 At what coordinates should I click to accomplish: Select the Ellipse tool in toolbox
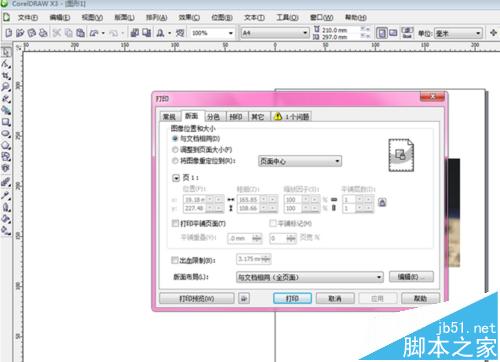6,134
